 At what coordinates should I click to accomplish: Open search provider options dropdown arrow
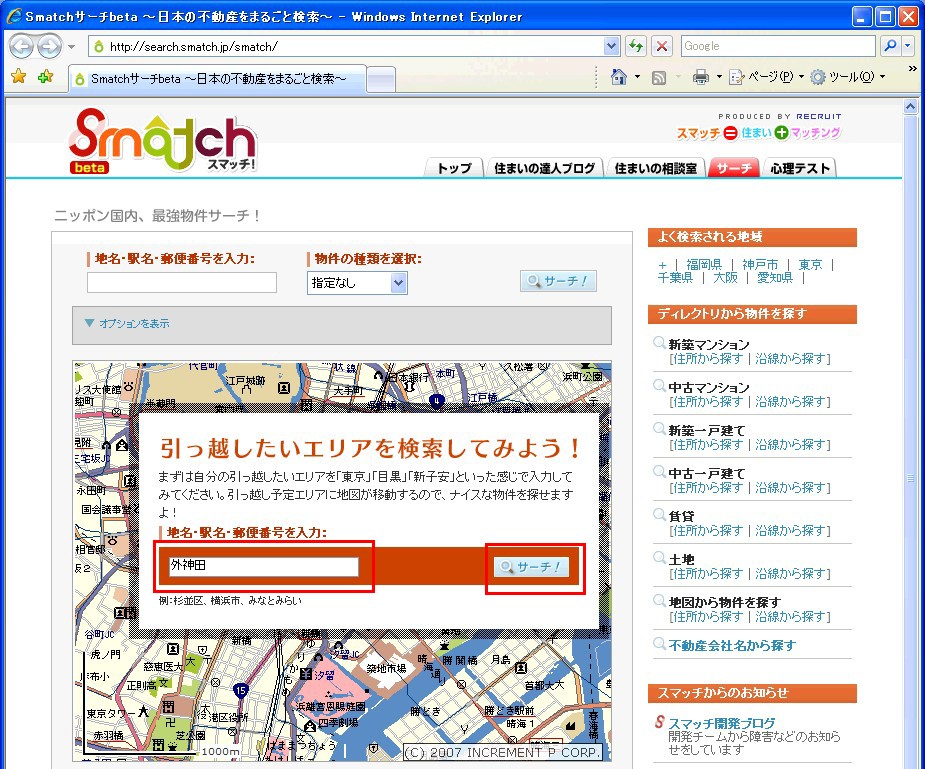point(908,46)
